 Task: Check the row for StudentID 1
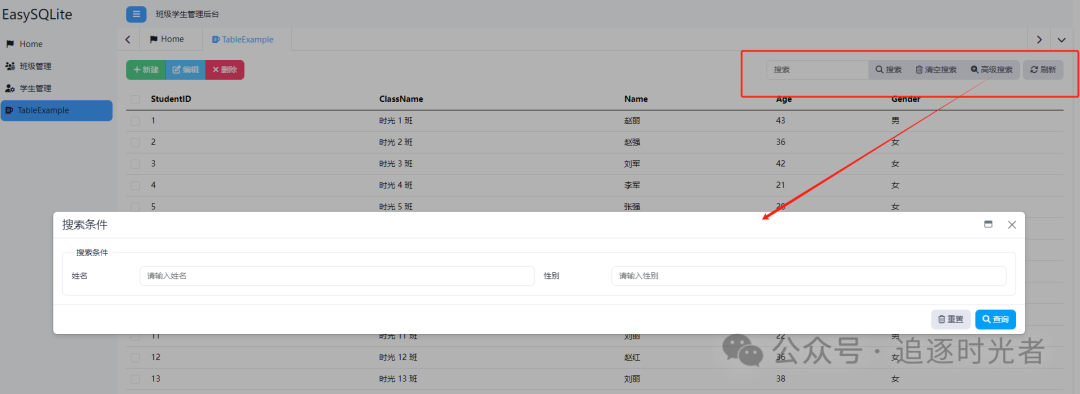pos(135,121)
